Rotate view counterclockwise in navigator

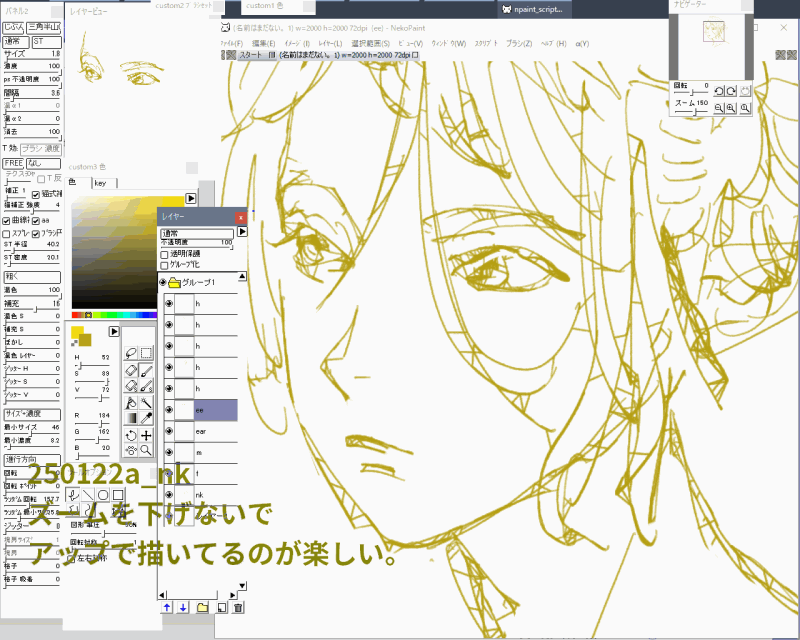tap(718, 91)
